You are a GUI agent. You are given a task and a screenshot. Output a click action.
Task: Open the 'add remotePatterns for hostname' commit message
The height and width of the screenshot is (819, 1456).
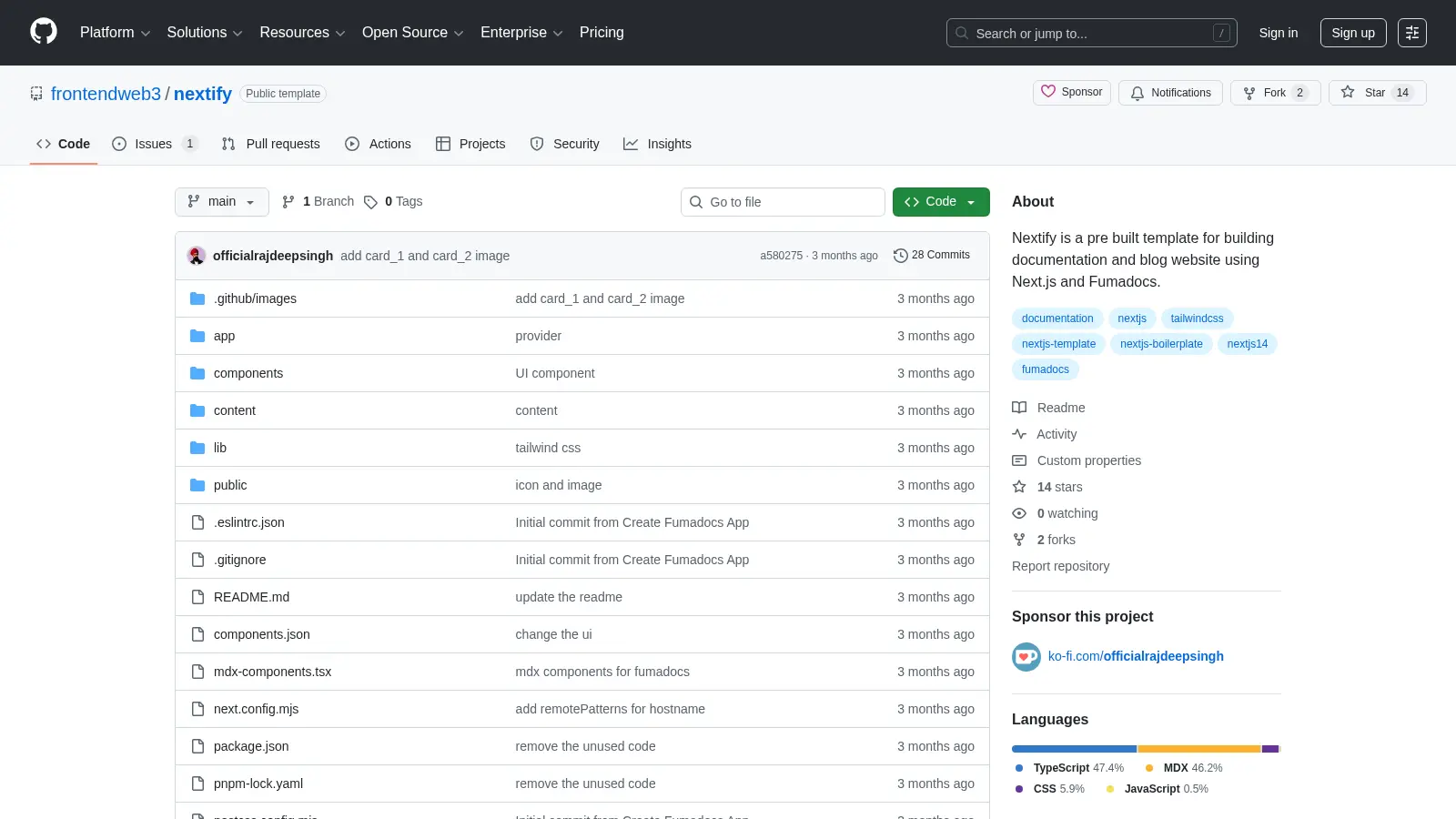point(610,709)
